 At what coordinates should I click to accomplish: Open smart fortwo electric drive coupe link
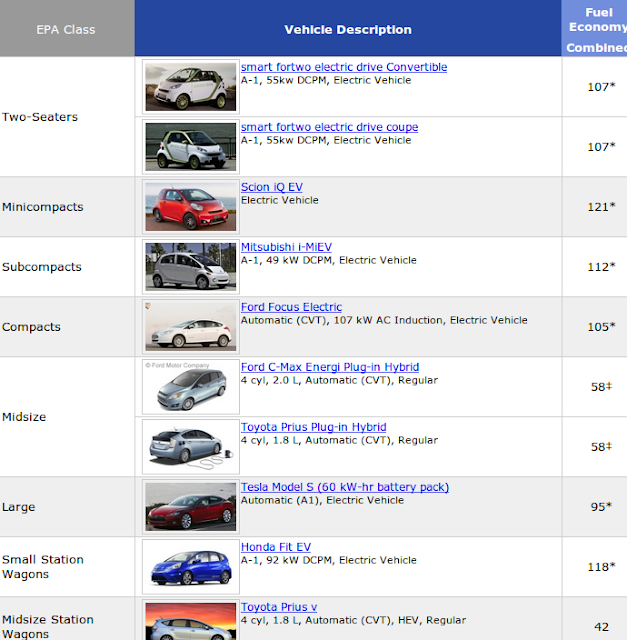pyautogui.click(x=329, y=127)
